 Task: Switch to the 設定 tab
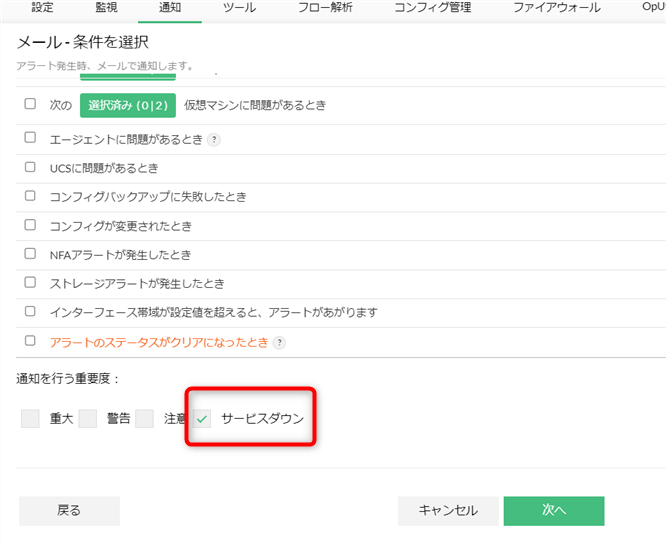click(42, 8)
